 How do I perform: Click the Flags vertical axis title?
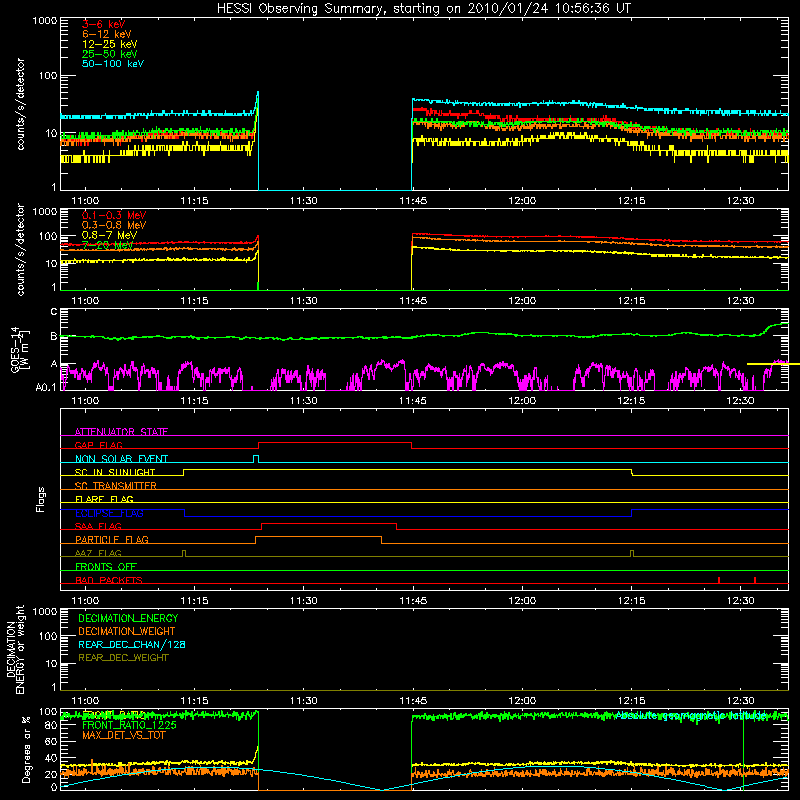tap(41, 499)
